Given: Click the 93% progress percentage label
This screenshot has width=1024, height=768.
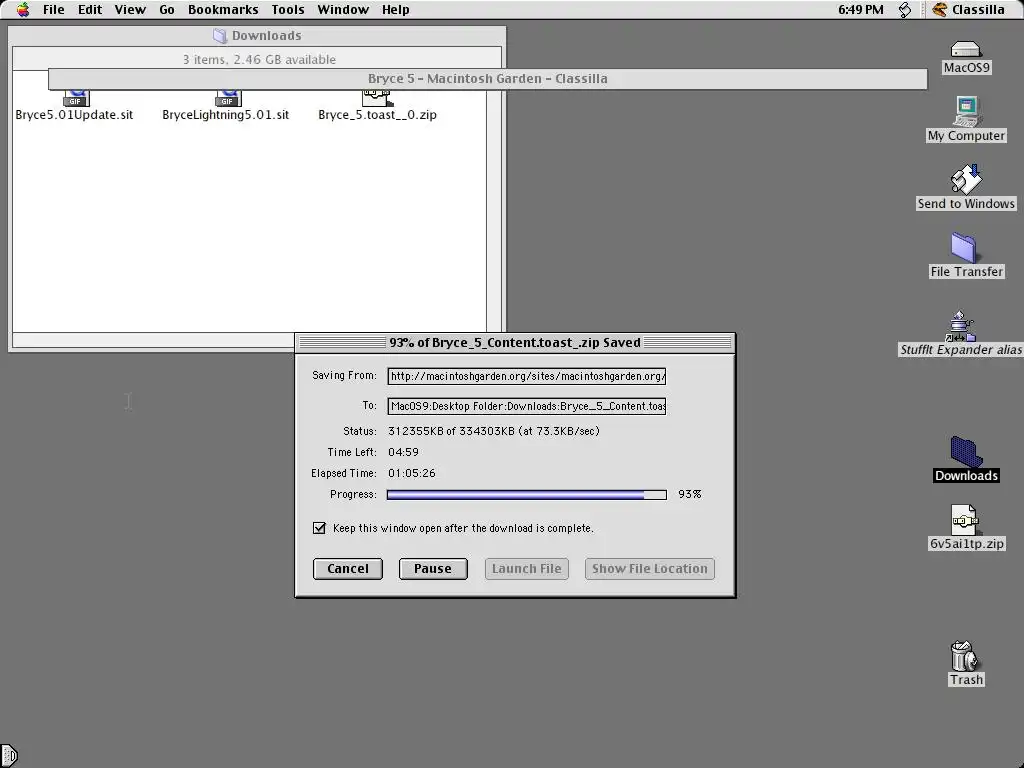Looking at the screenshot, I should pyautogui.click(x=690, y=494).
